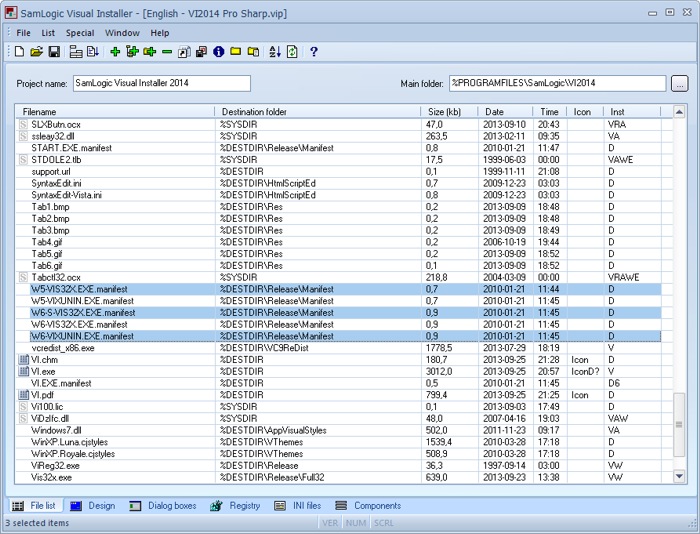Select the Vis32x.exe file row
Viewport: 700px width, 534px height.
click(338, 478)
